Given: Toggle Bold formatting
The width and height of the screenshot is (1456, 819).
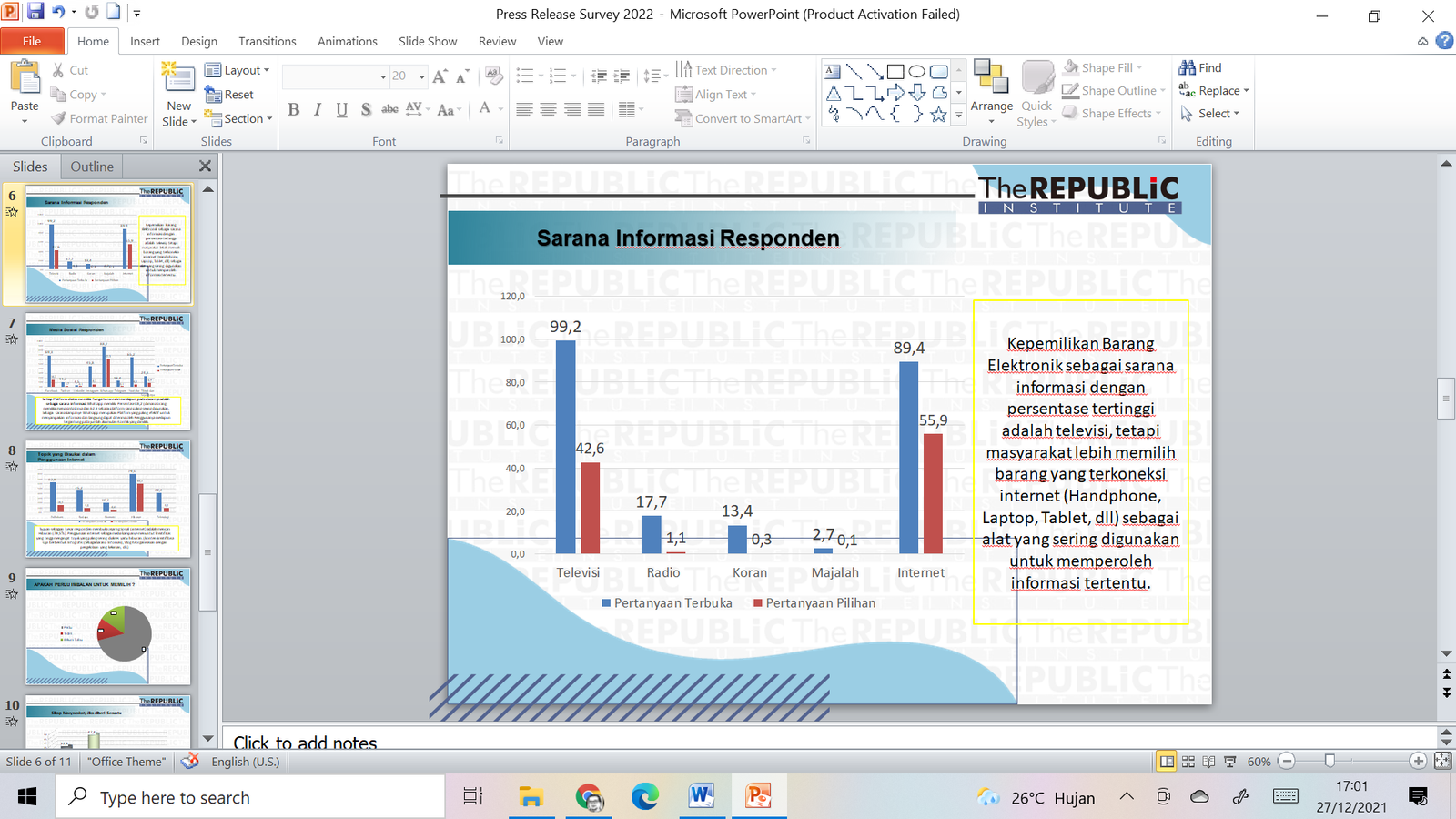Looking at the screenshot, I should 294,109.
